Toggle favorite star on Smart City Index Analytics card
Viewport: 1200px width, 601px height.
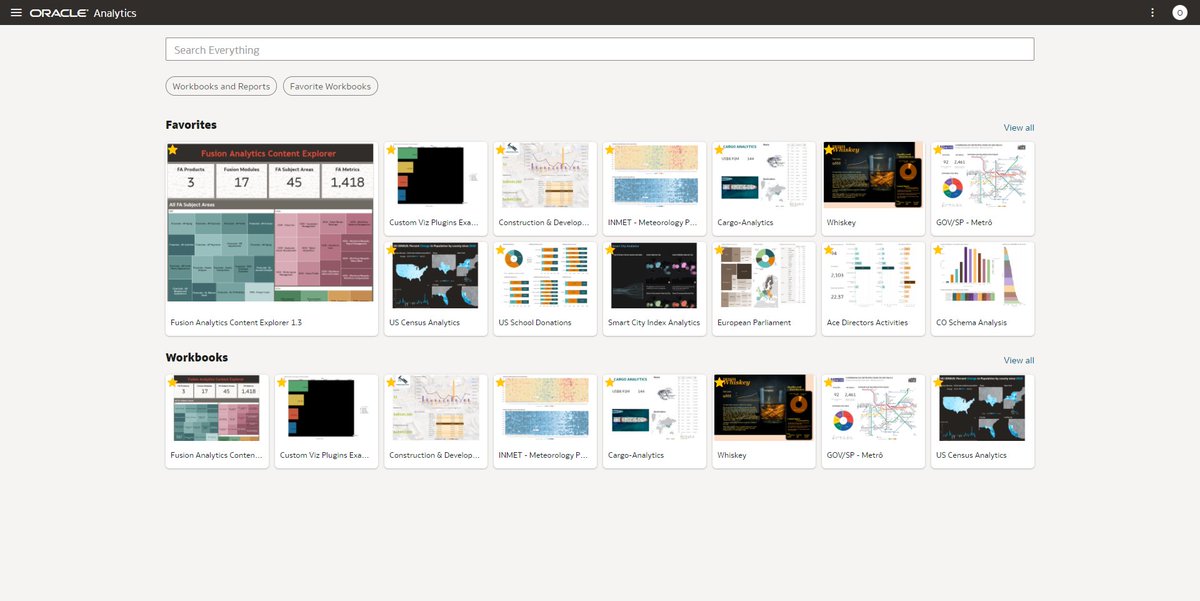click(609, 250)
